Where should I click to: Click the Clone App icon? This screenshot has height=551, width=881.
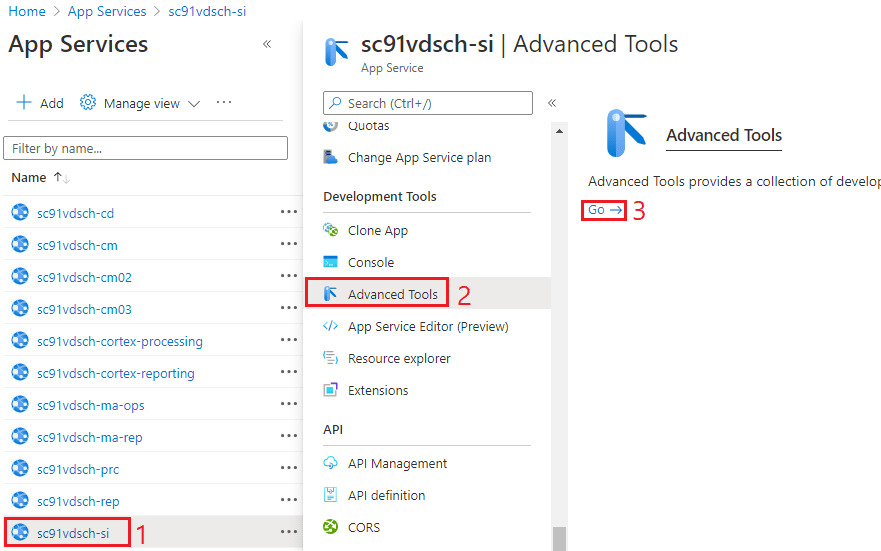pos(330,230)
